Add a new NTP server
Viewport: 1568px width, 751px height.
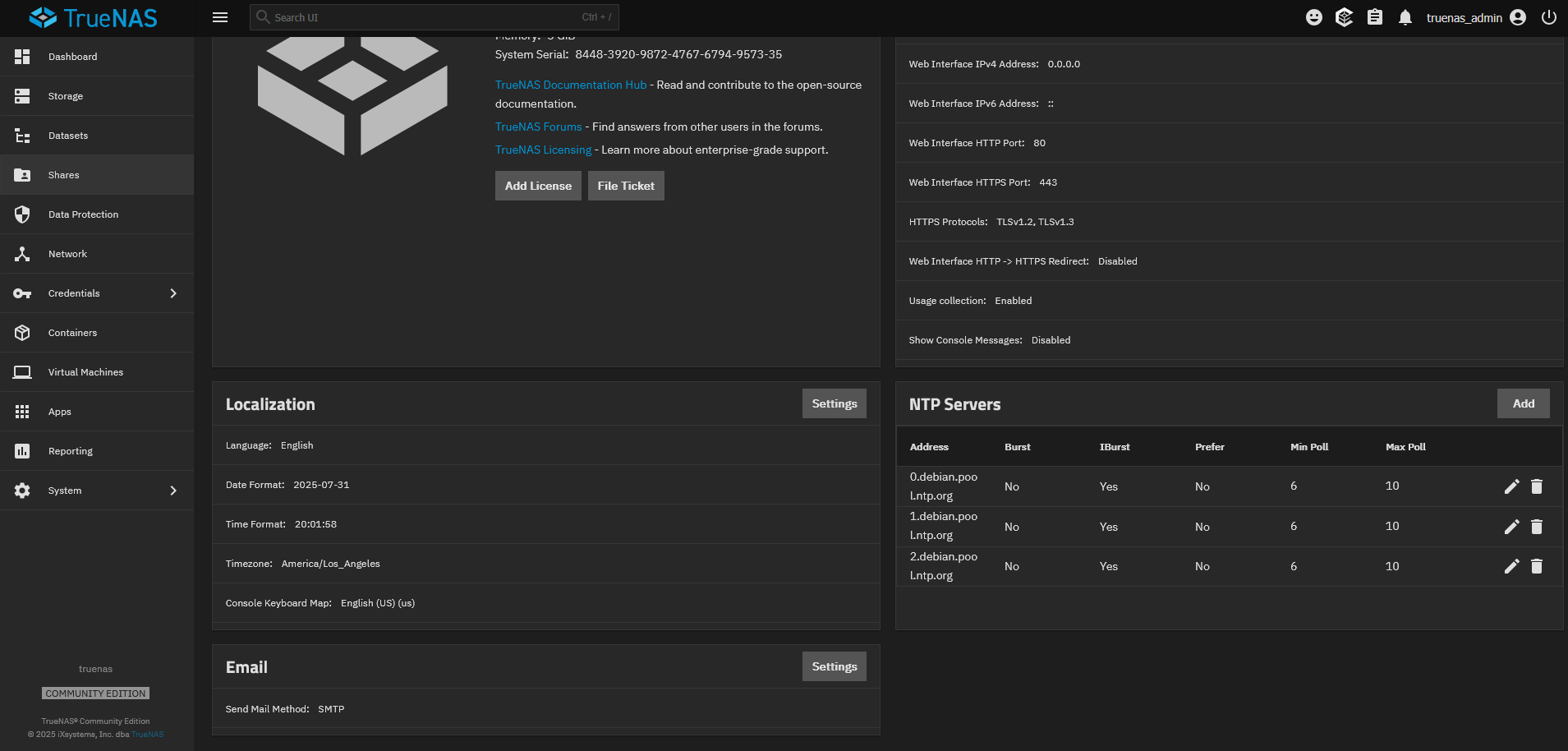(x=1523, y=403)
